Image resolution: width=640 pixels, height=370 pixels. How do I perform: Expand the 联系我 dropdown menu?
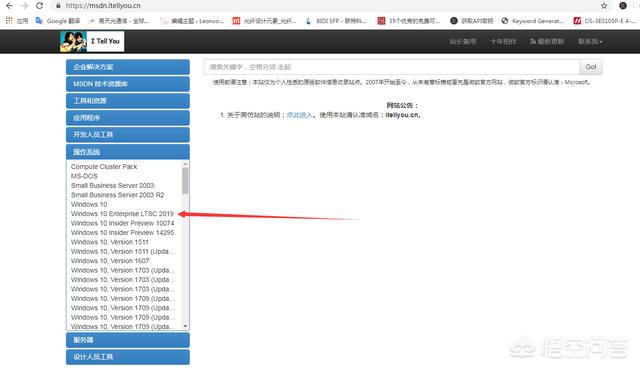(x=590, y=42)
